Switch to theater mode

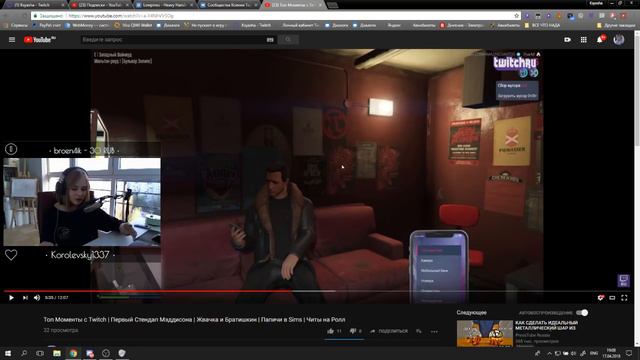click(612, 298)
